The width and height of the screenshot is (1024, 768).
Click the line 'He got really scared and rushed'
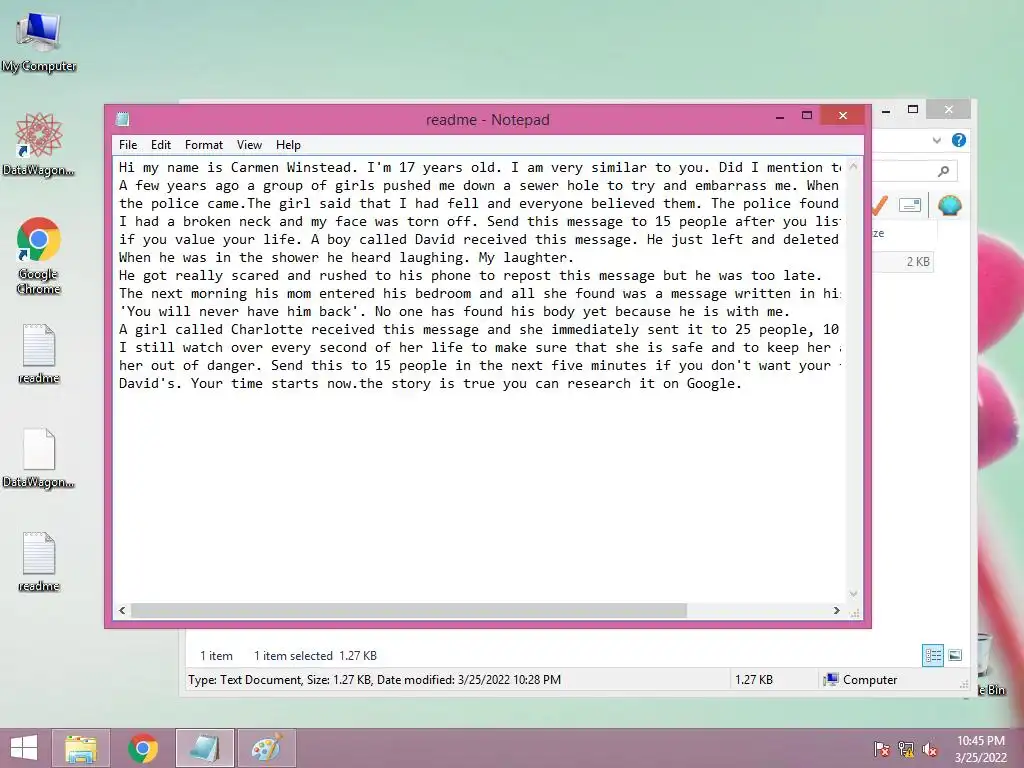click(x=470, y=276)
